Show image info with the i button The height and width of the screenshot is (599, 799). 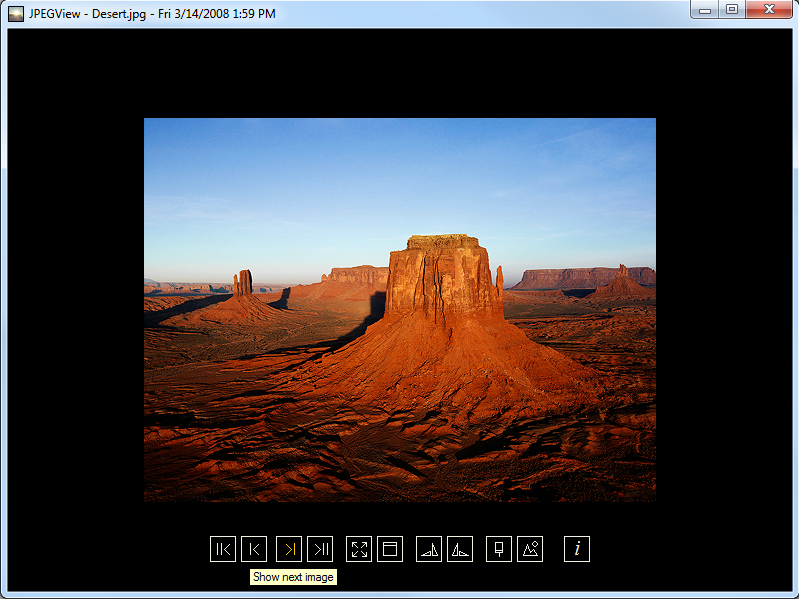[x=577, y=549]
